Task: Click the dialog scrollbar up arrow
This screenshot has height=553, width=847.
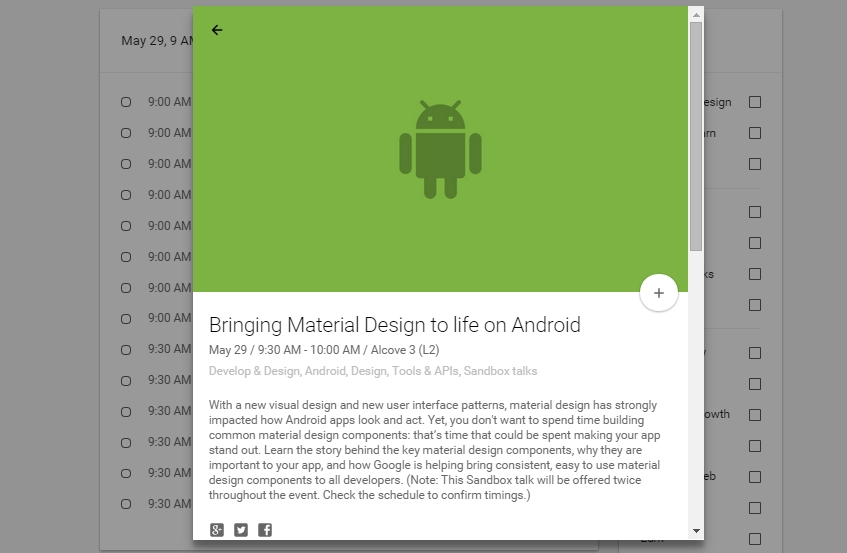Action: point(696,15)
